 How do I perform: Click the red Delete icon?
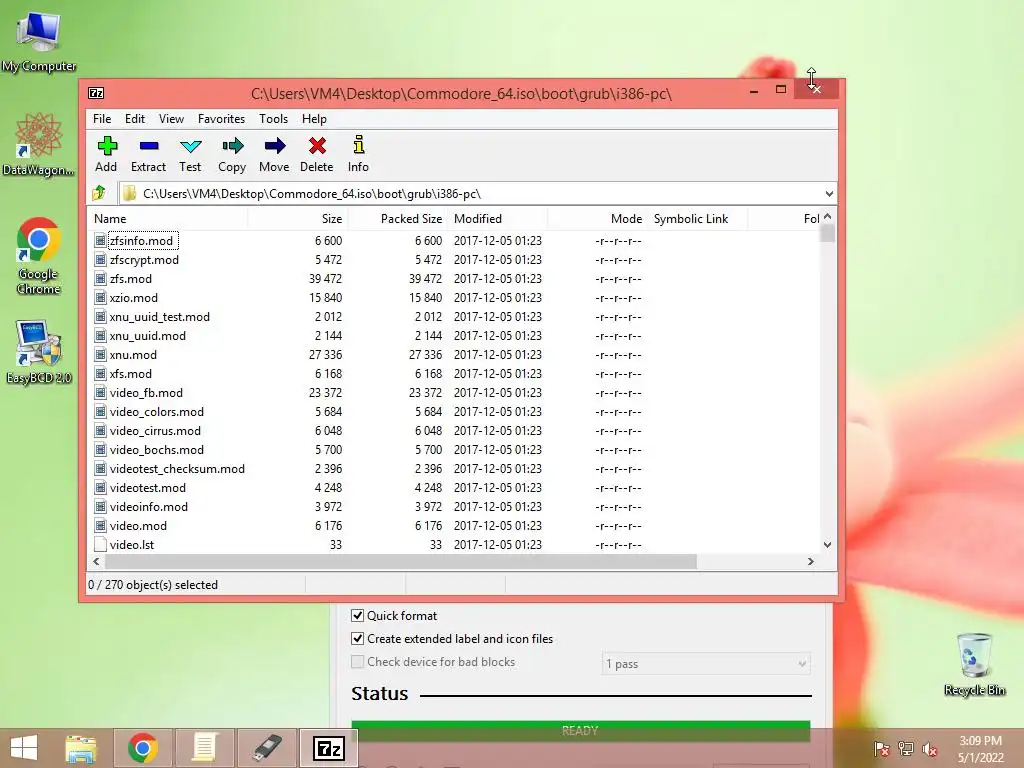click(x=317, y=146)
